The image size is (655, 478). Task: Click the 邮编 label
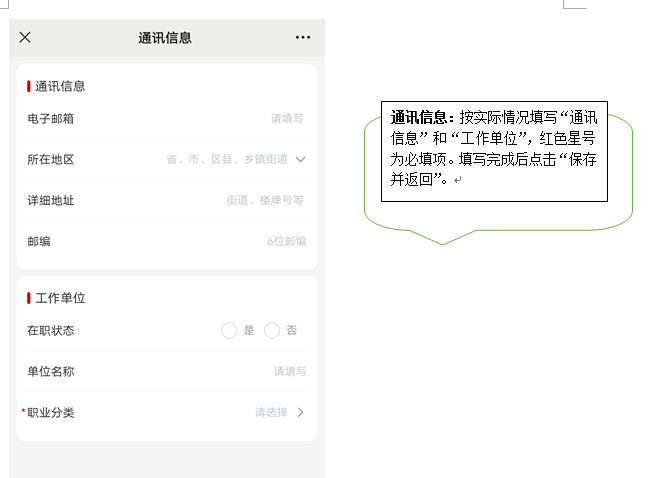(x=39, y=241)
